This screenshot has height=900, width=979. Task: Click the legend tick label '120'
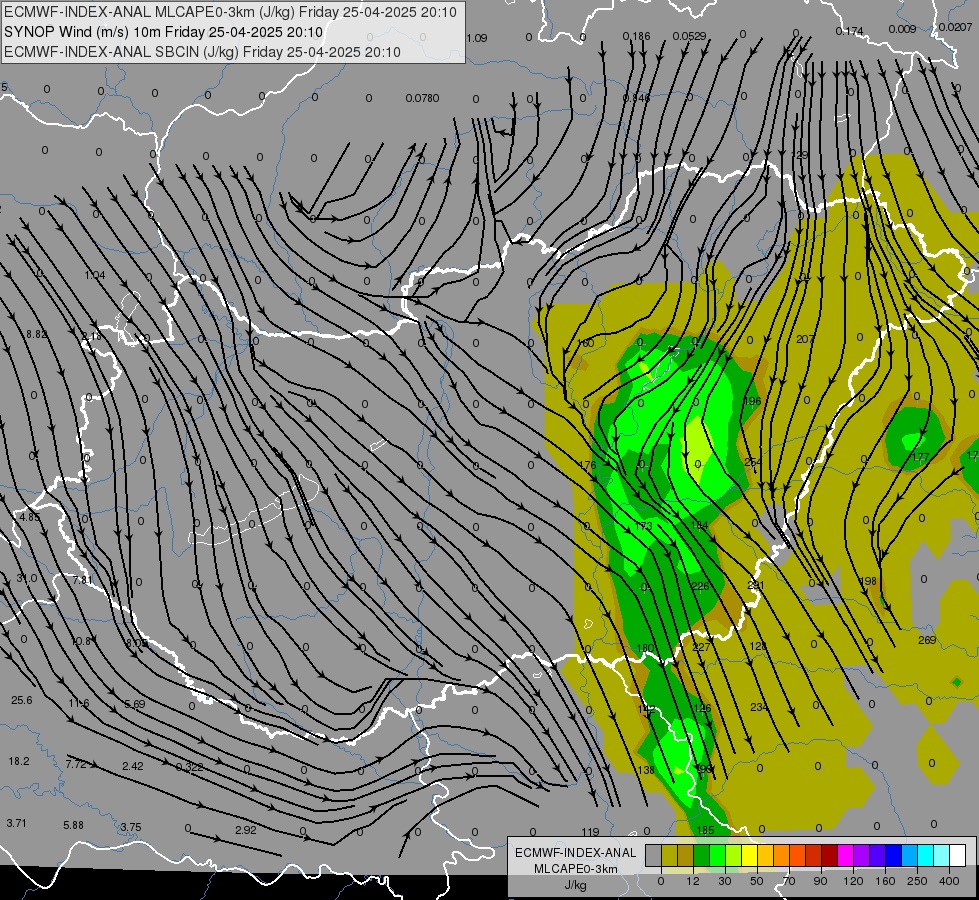point(853,881)
